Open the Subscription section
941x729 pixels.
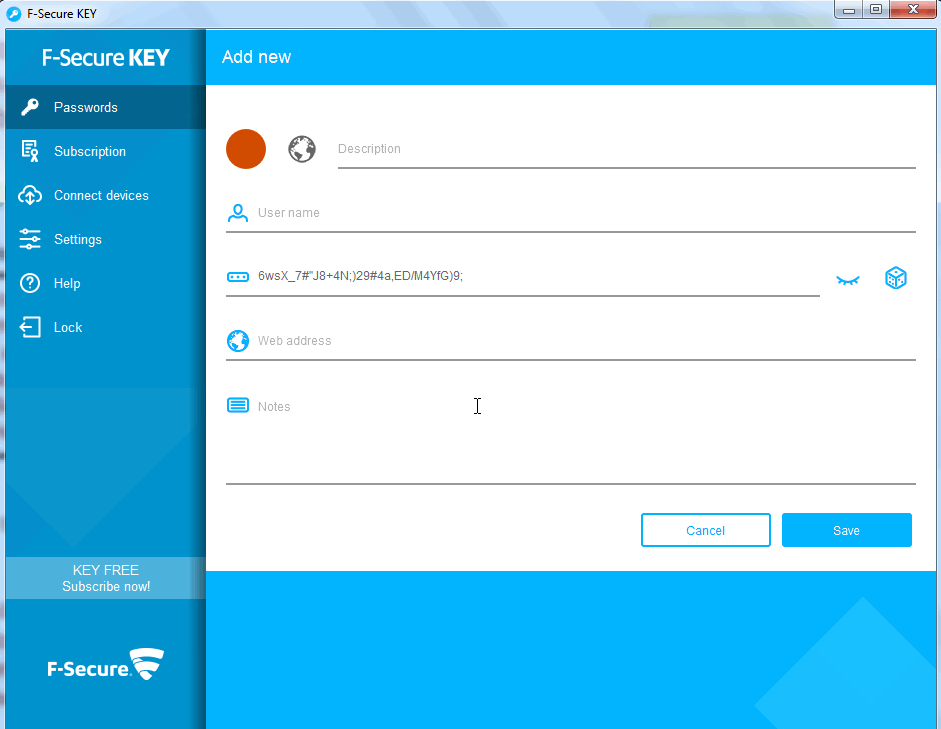[x=106, y=151]
